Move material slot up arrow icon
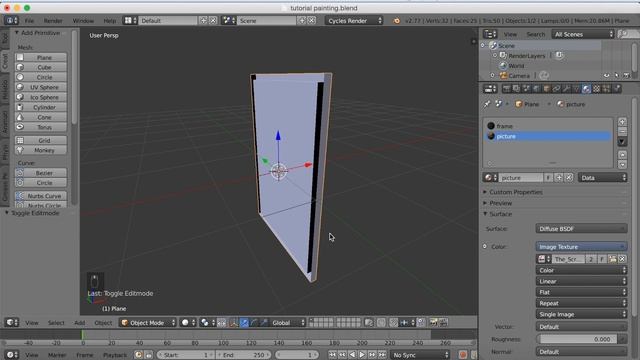 click(622, 155)
